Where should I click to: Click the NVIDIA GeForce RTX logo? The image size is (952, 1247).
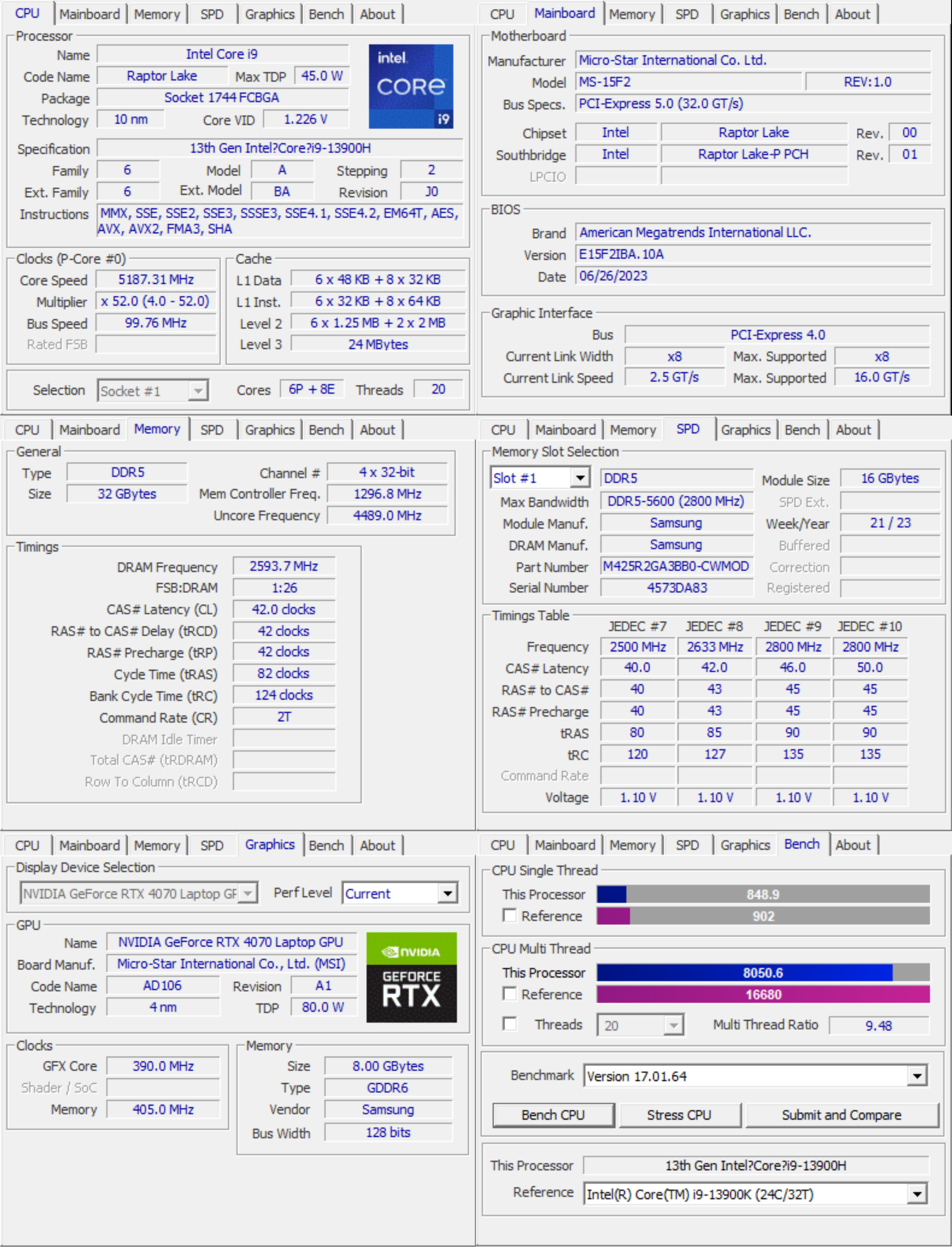pos(411,977)
